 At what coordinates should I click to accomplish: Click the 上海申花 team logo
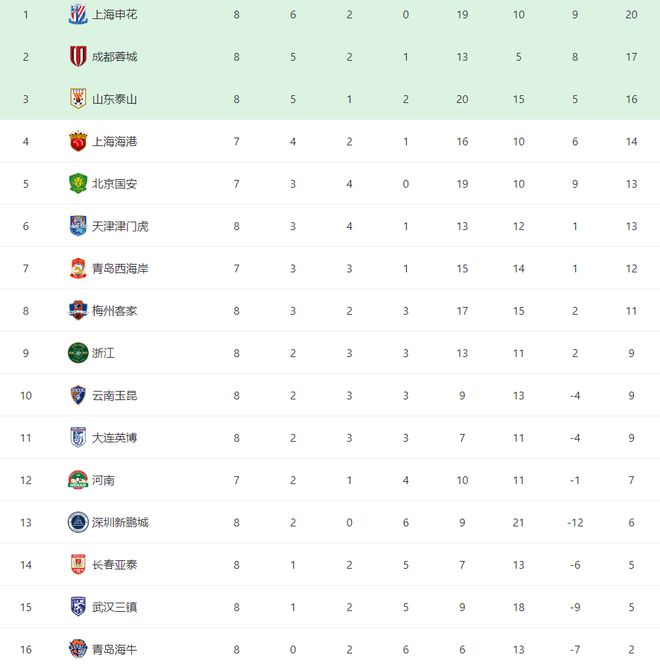tap(78, 14)
